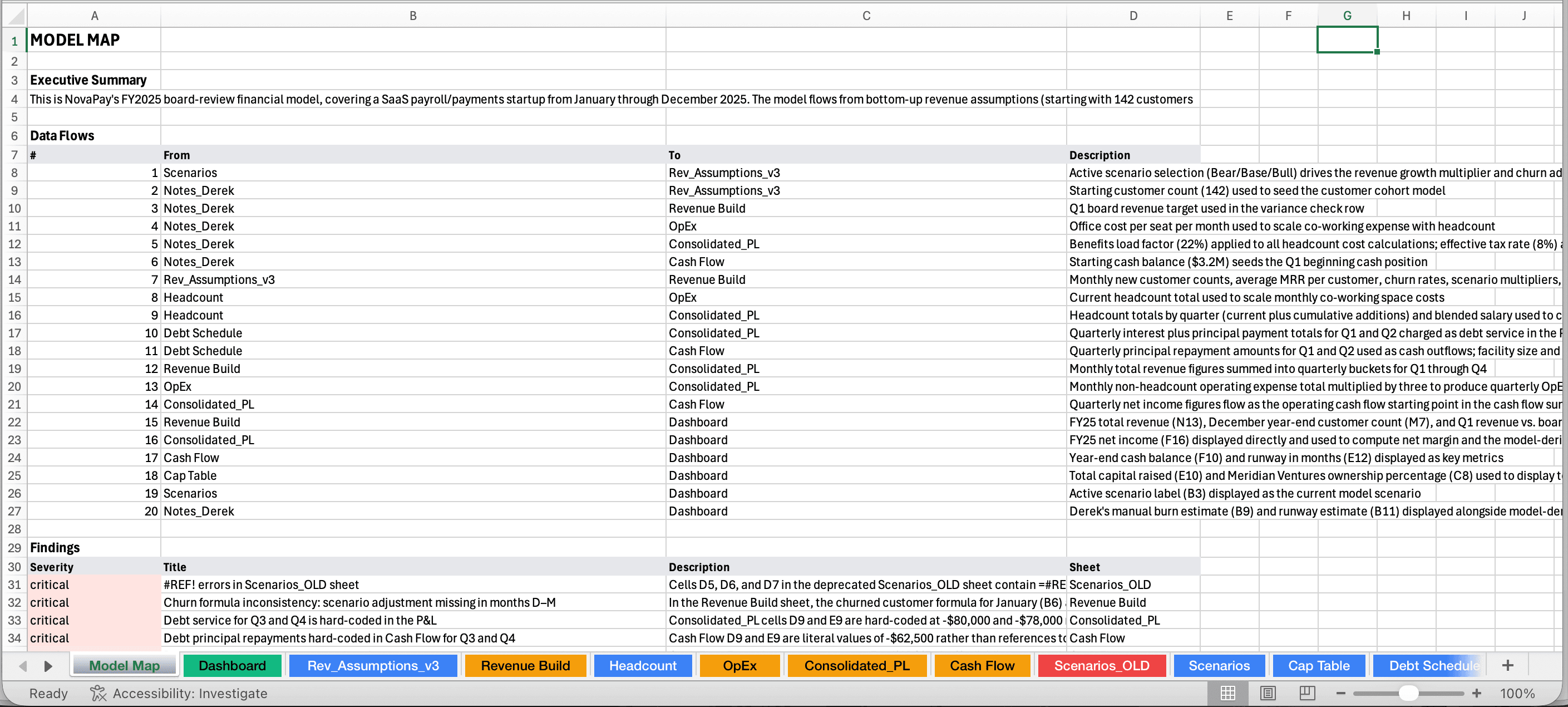Image resolution: width=1568 pixels, height=707 pixels.
Task: Select the Consolidated_PL sheet tab
Action: (x=856, y=665)
